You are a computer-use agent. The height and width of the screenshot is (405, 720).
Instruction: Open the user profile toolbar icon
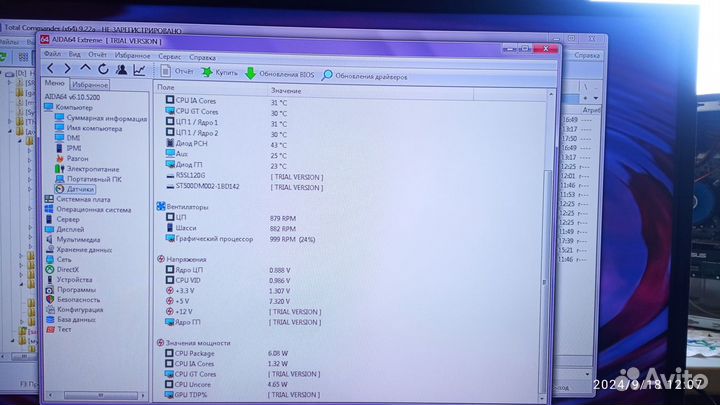pos(121,70)
